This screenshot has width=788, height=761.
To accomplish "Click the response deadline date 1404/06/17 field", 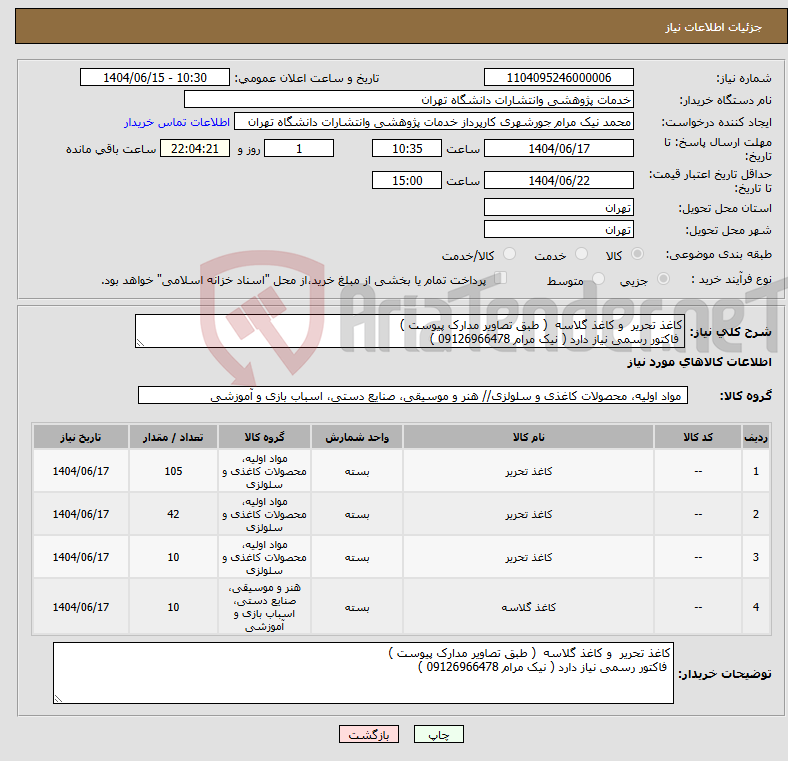I will [558, 148].
